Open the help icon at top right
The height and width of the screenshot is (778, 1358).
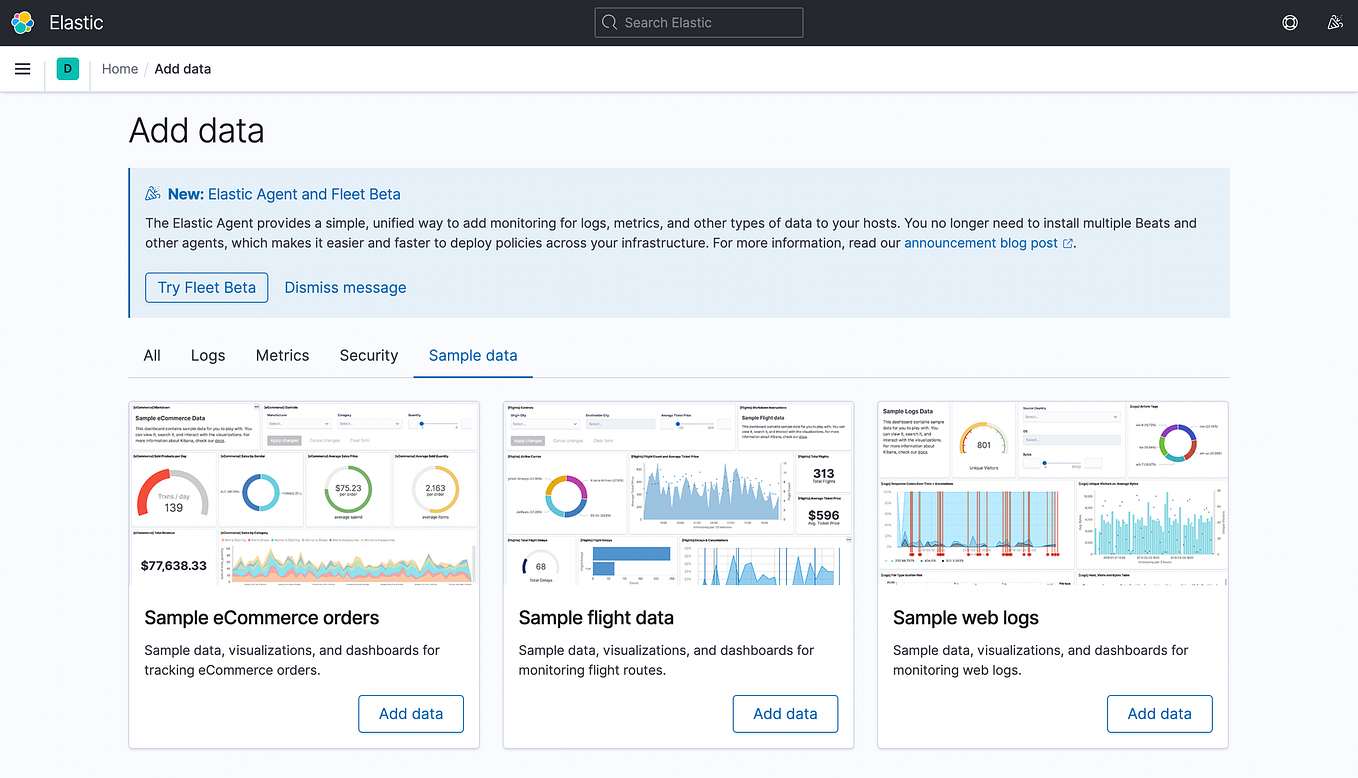coord(1289,22)
